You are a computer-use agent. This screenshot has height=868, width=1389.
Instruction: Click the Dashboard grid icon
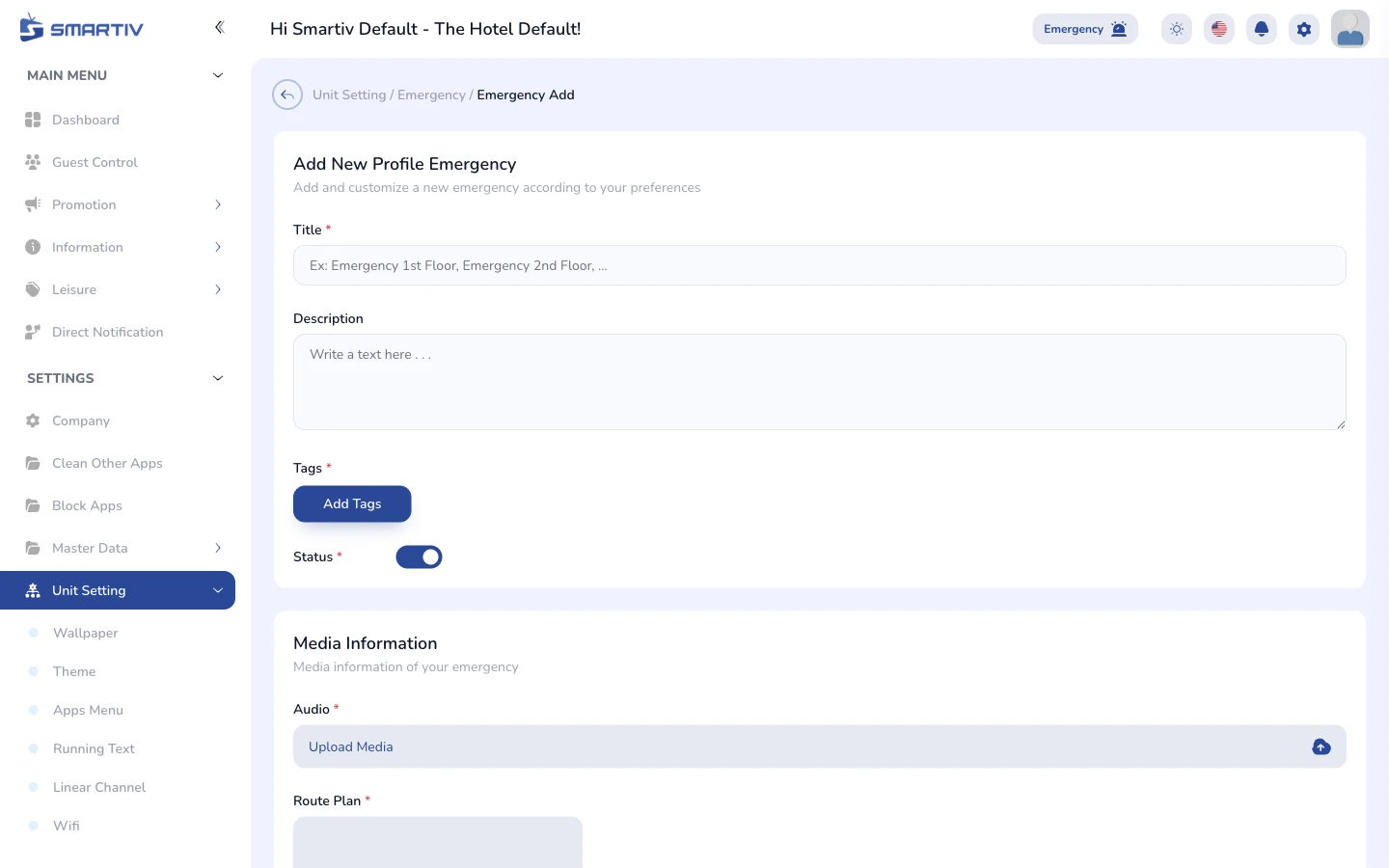tap(33, 120)
